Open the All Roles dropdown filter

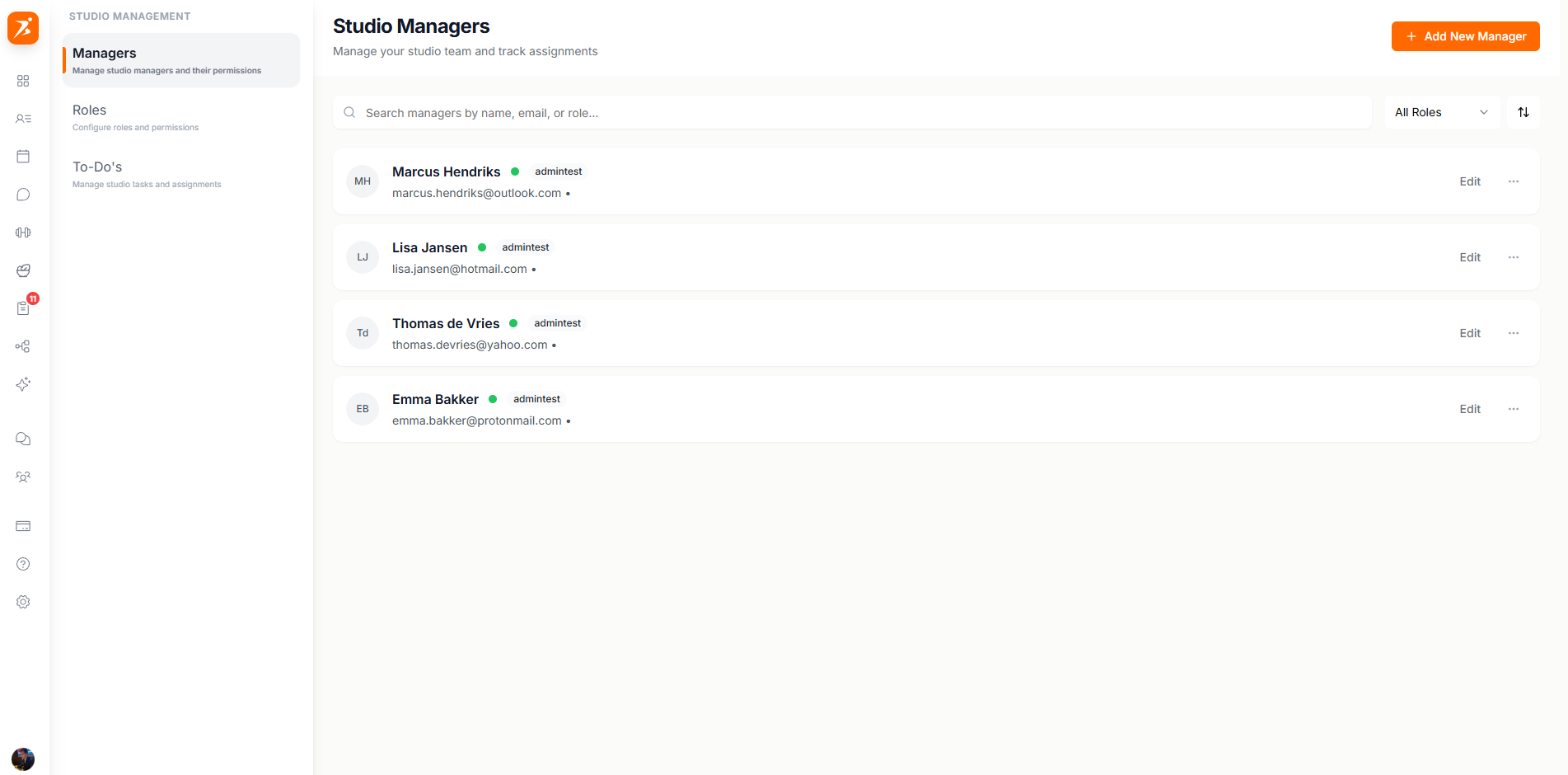pyautogui.click(x=1440, y=112)
